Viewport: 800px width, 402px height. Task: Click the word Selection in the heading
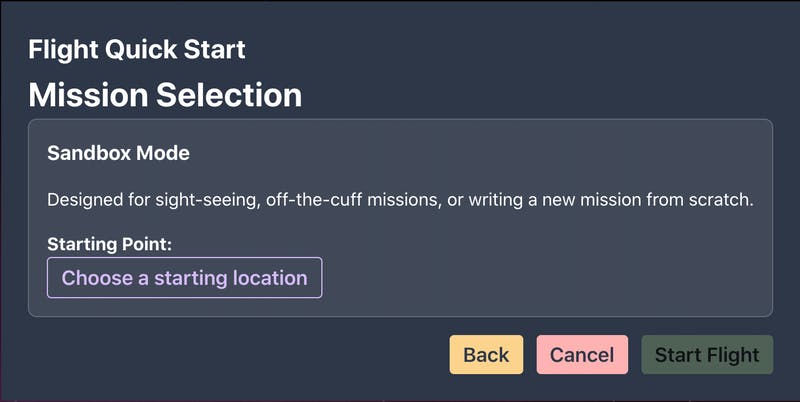(229, 95)
